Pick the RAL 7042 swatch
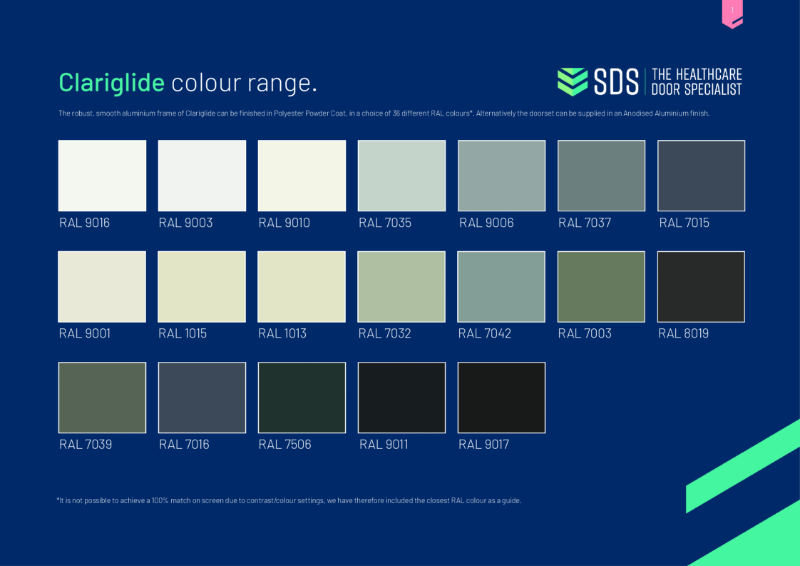The image size is (800, 566). pos(502,286)
